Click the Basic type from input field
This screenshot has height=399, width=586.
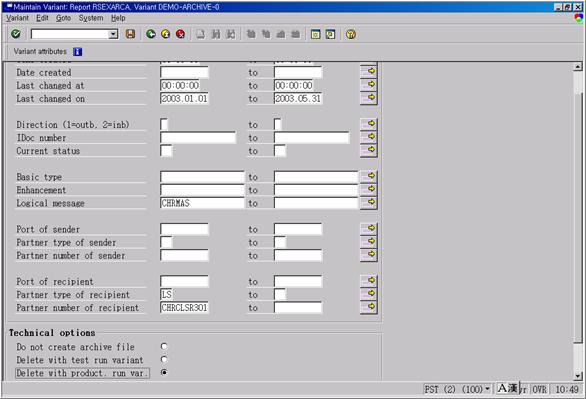(x=202, y=177)
